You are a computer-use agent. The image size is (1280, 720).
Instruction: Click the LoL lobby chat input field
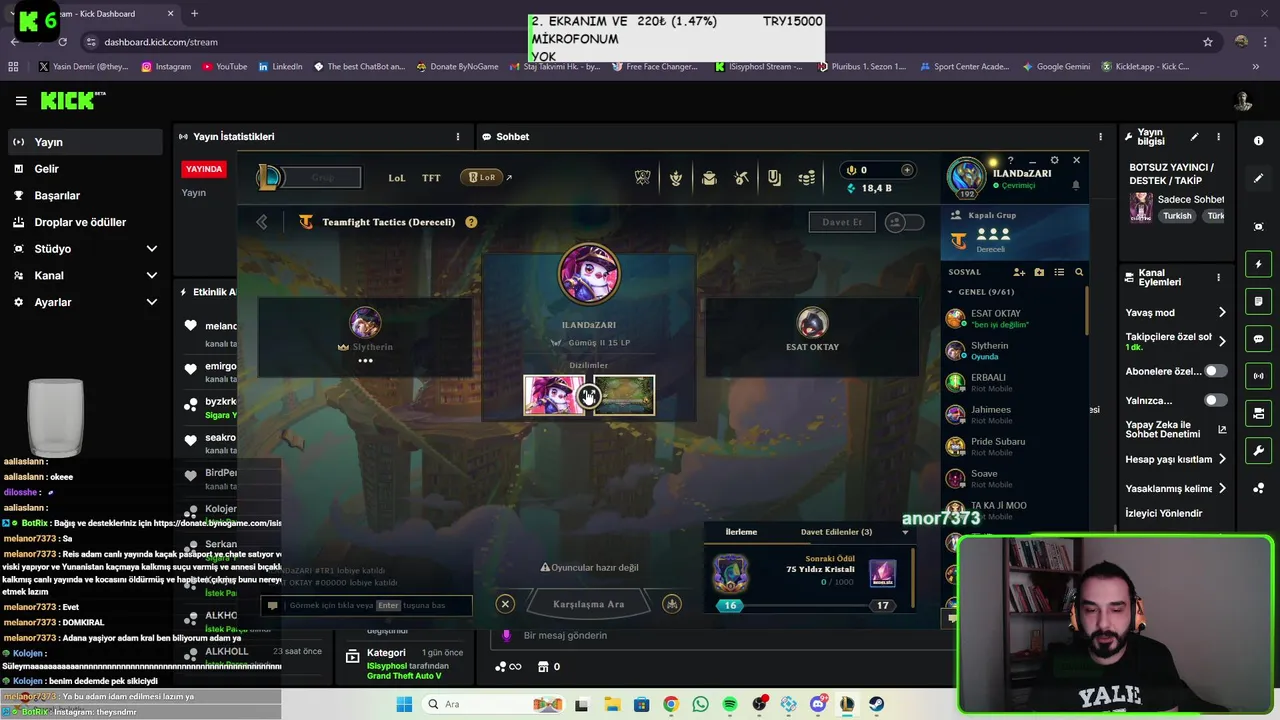(366, 605)
